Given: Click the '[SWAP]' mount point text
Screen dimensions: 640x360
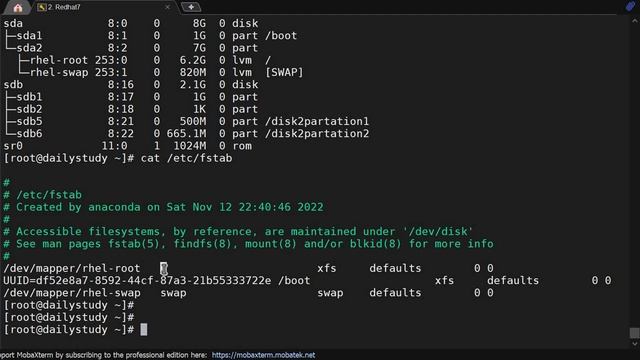Looking at the screenshot, I should point(284,72).
